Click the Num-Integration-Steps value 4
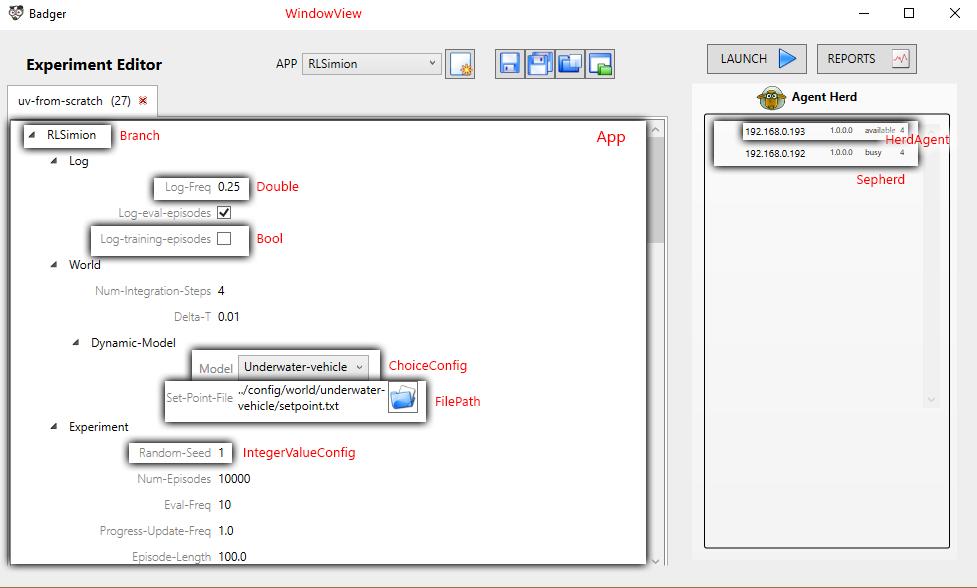Image resolution: width=977 pixels, height=588 pixels. [x=221, y=291]
